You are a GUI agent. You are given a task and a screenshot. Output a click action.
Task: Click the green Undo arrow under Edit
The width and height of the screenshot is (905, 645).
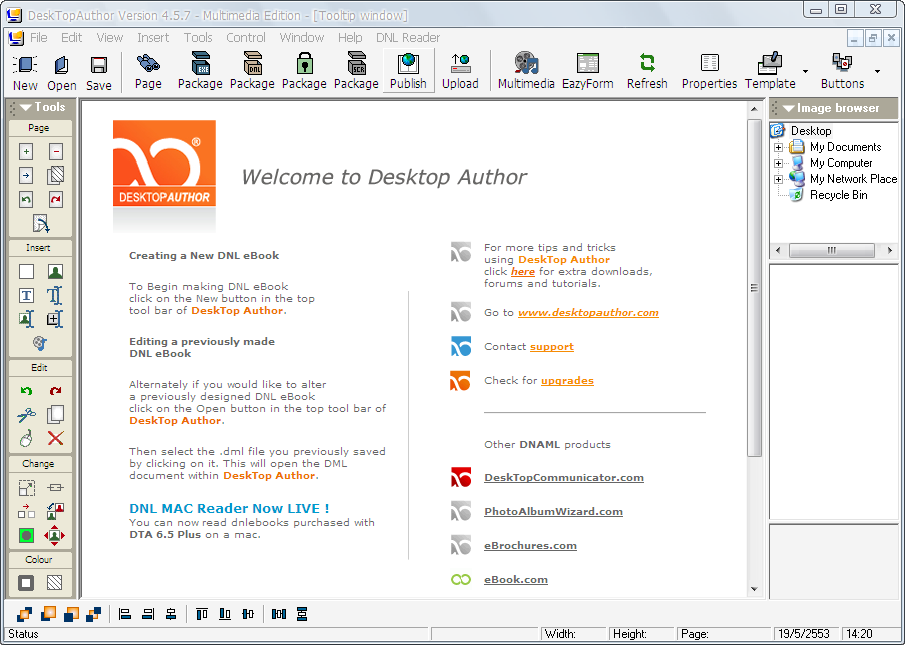[x=26, y=391]
